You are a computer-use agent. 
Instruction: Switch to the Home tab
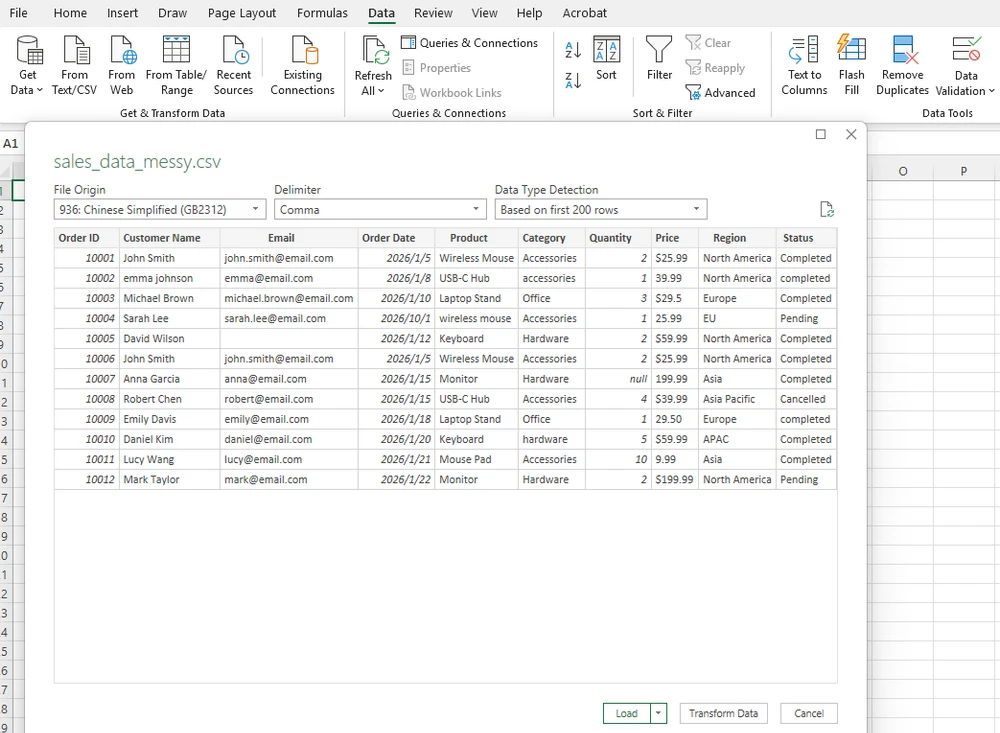coord(70,13)
